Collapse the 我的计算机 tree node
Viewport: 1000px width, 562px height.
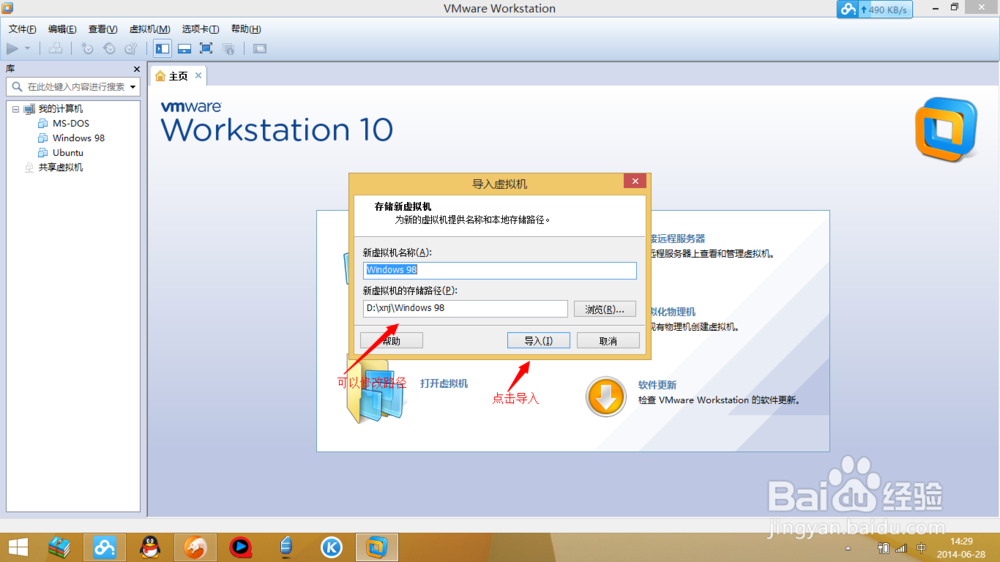(15, 109)
